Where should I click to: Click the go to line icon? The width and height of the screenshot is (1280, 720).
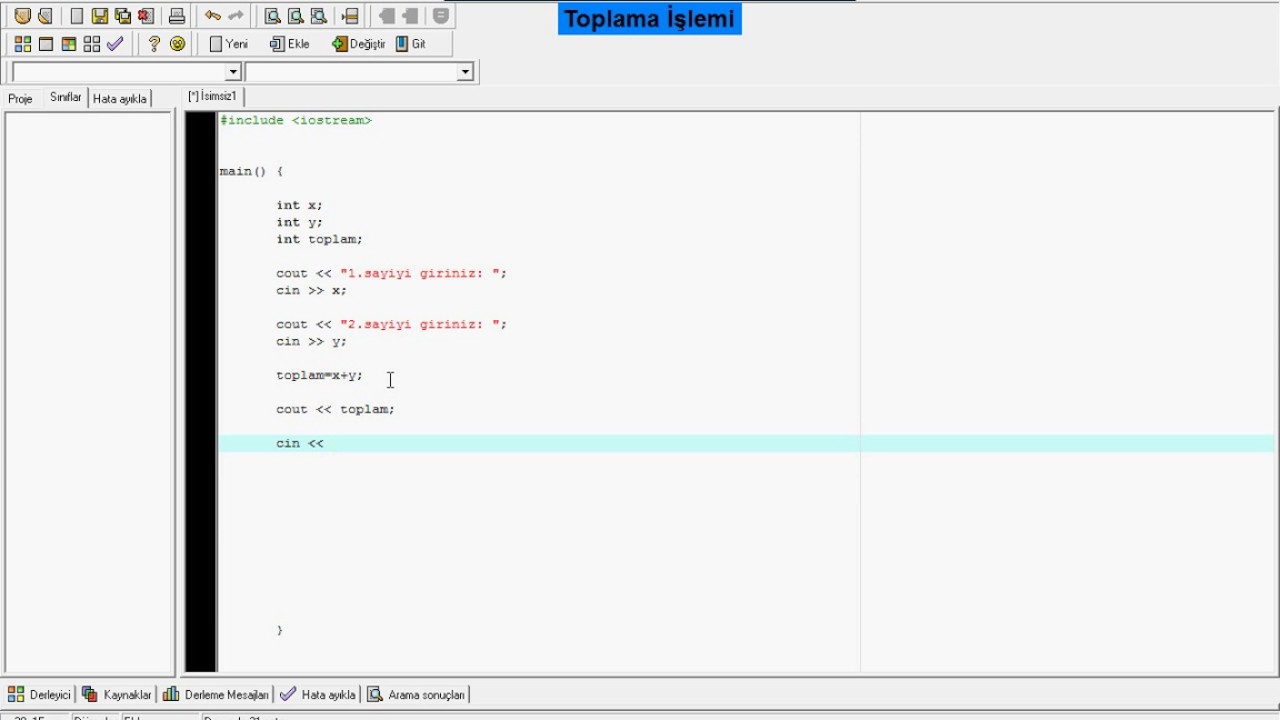350,16
